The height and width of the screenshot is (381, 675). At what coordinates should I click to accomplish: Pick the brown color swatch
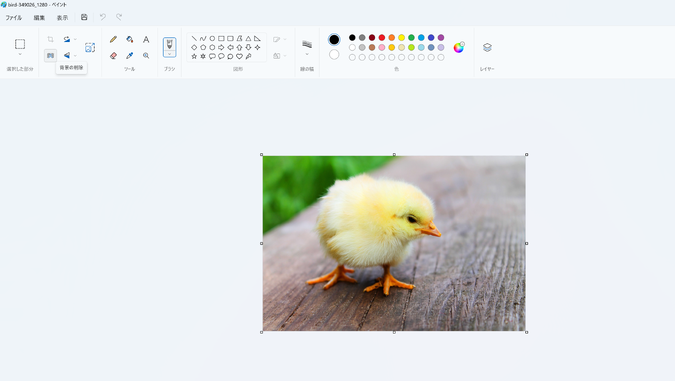click(x=372, y=47)
